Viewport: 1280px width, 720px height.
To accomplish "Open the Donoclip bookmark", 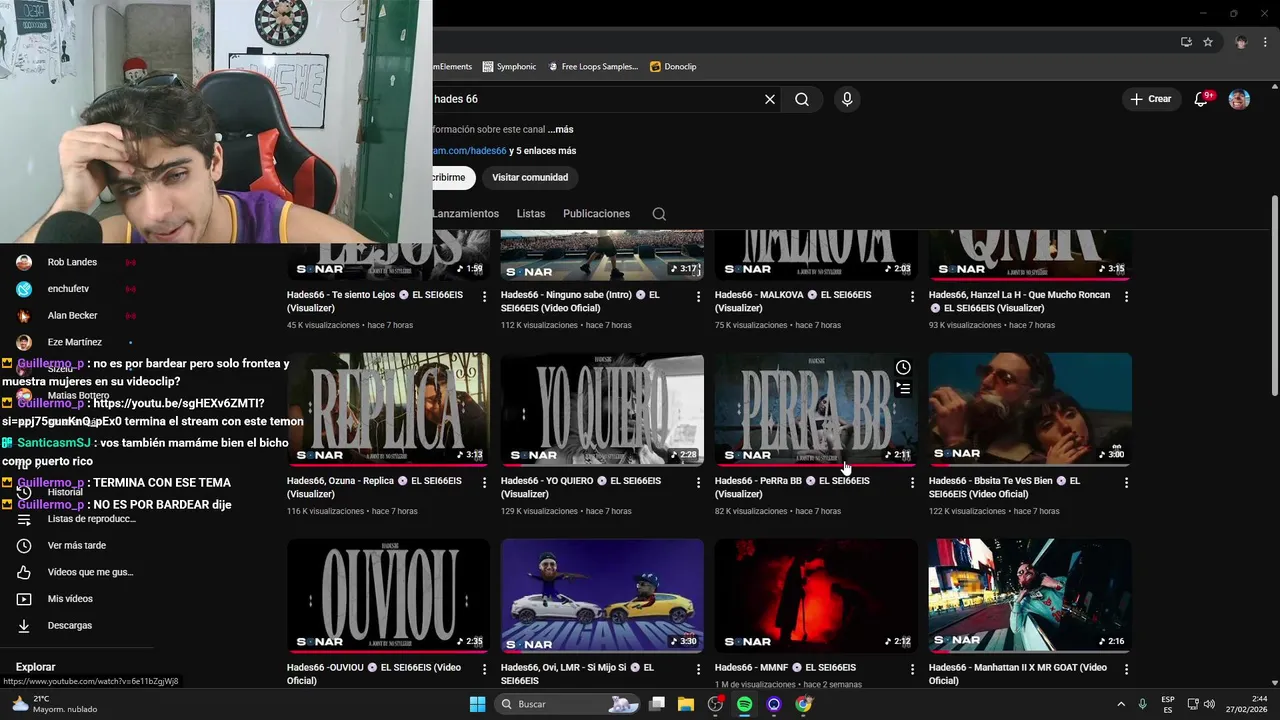I will point(673,67).
